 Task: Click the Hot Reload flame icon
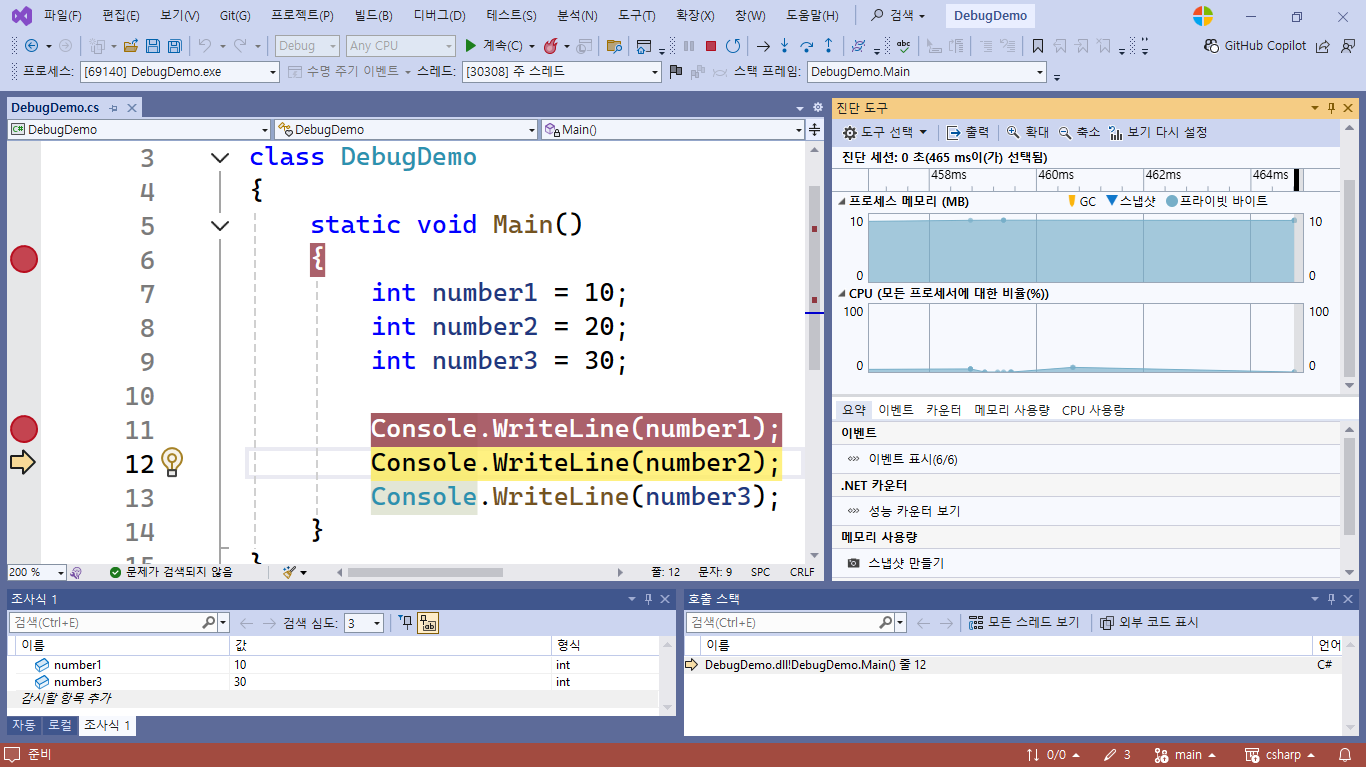pyautogui.click(x=550, y=46)
